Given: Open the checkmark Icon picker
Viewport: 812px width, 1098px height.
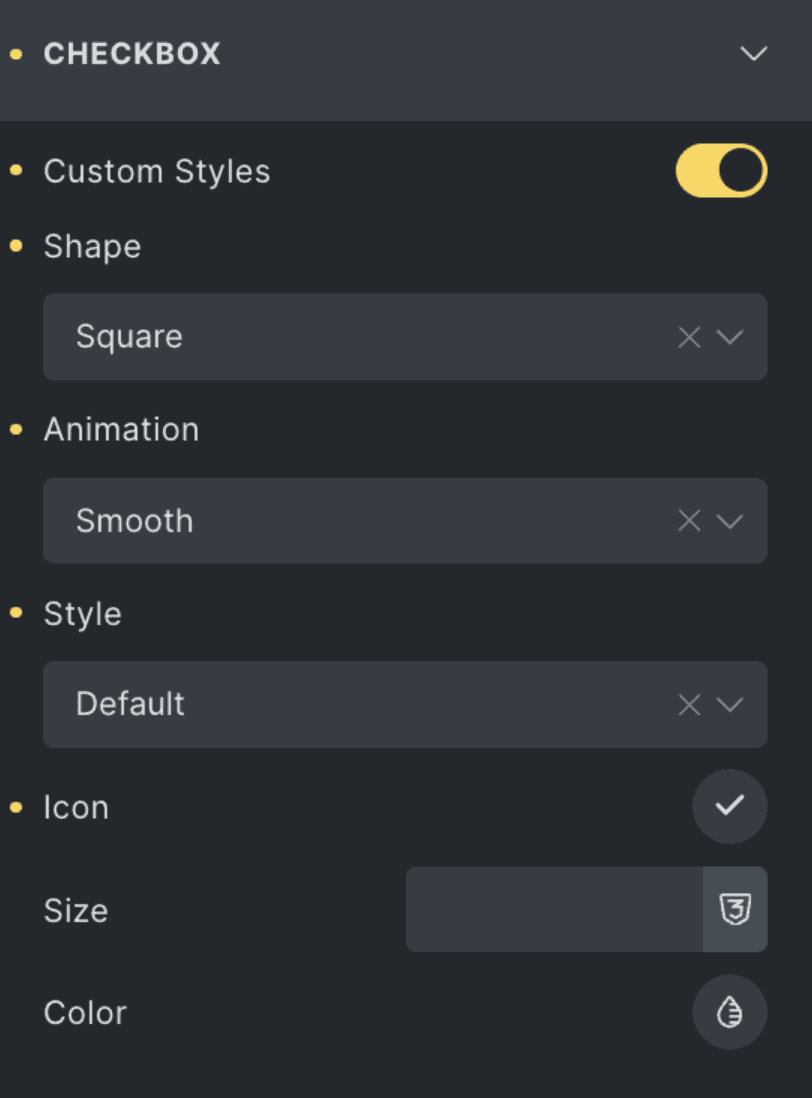Looking at the screenshot, I should (729, 806).
